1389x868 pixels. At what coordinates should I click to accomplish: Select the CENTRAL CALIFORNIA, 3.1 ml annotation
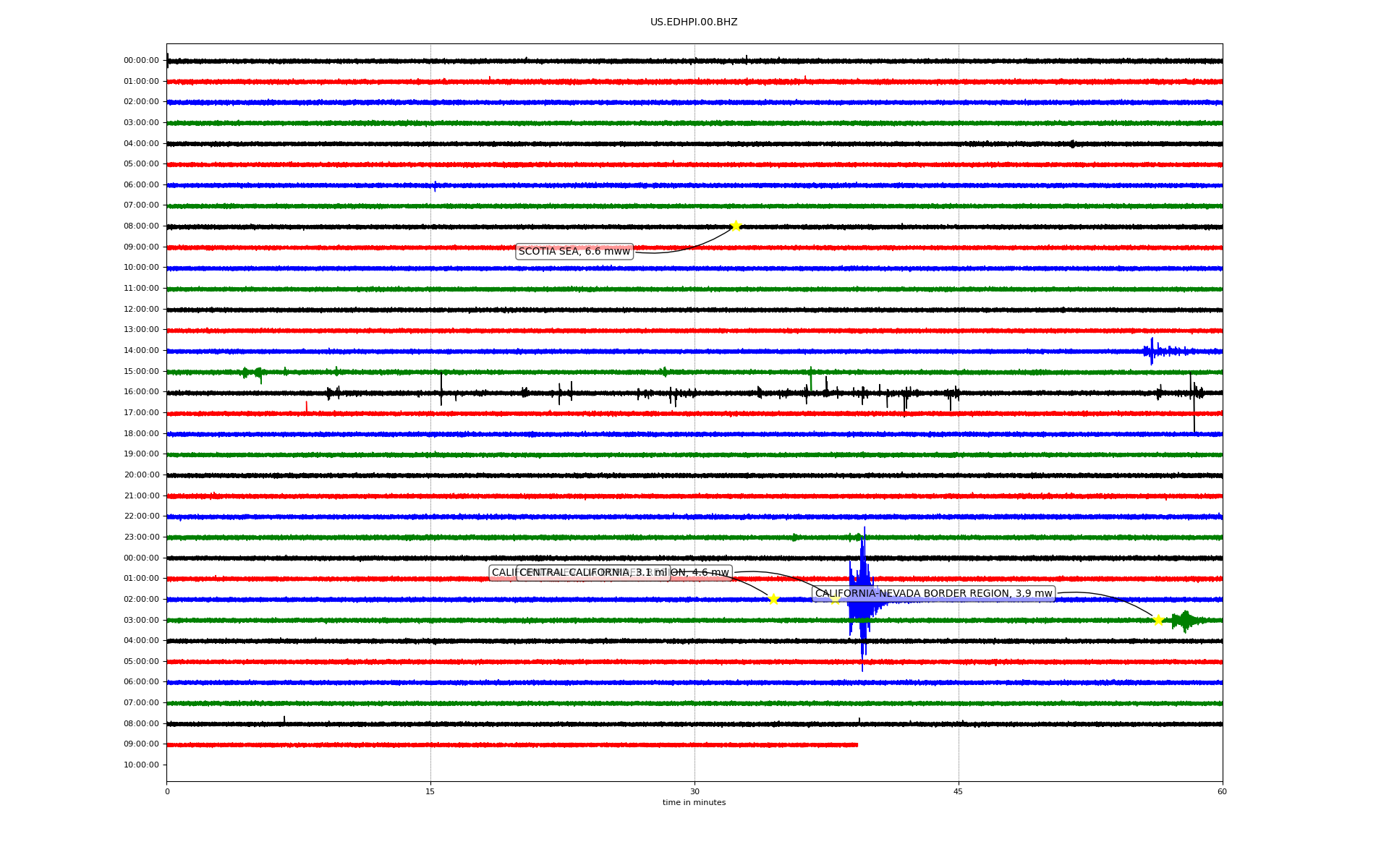593,573
